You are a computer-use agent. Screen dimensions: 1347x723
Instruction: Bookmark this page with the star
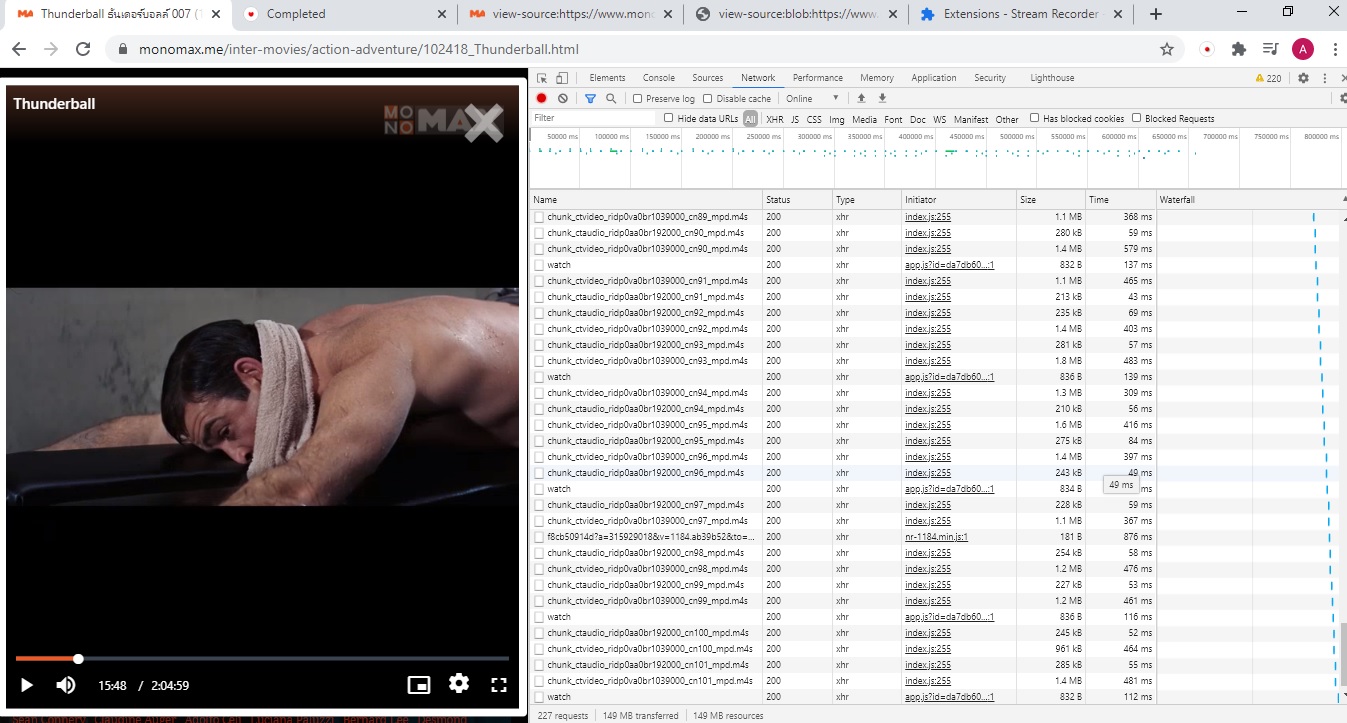pos(1167,49)
